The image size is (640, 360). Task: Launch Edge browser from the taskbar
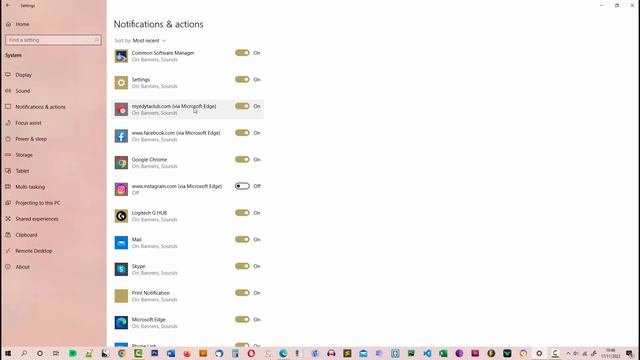click(x=283, y=353)
